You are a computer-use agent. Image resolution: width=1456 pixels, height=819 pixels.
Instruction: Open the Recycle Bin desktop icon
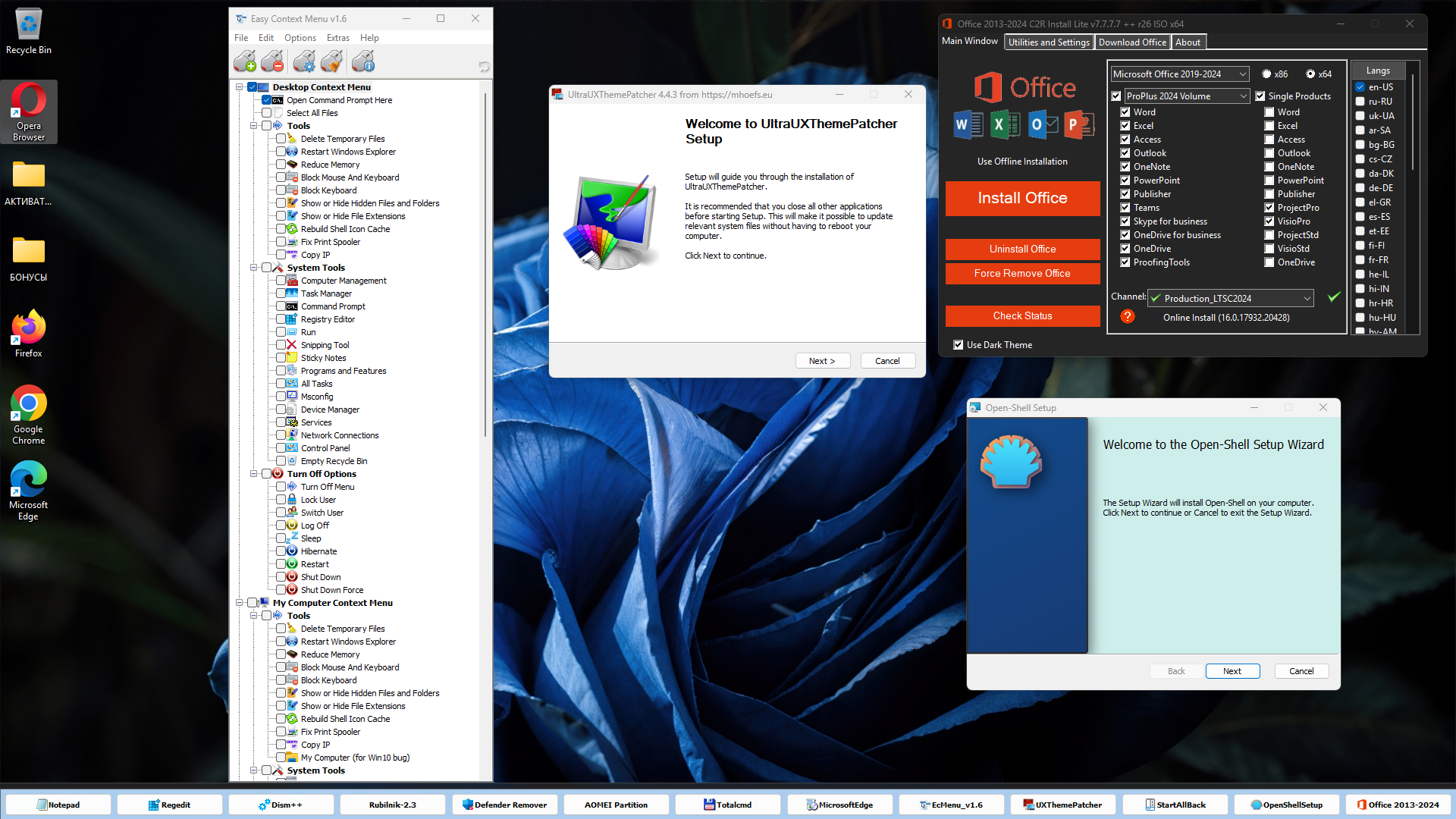click(x=29, y=32)
